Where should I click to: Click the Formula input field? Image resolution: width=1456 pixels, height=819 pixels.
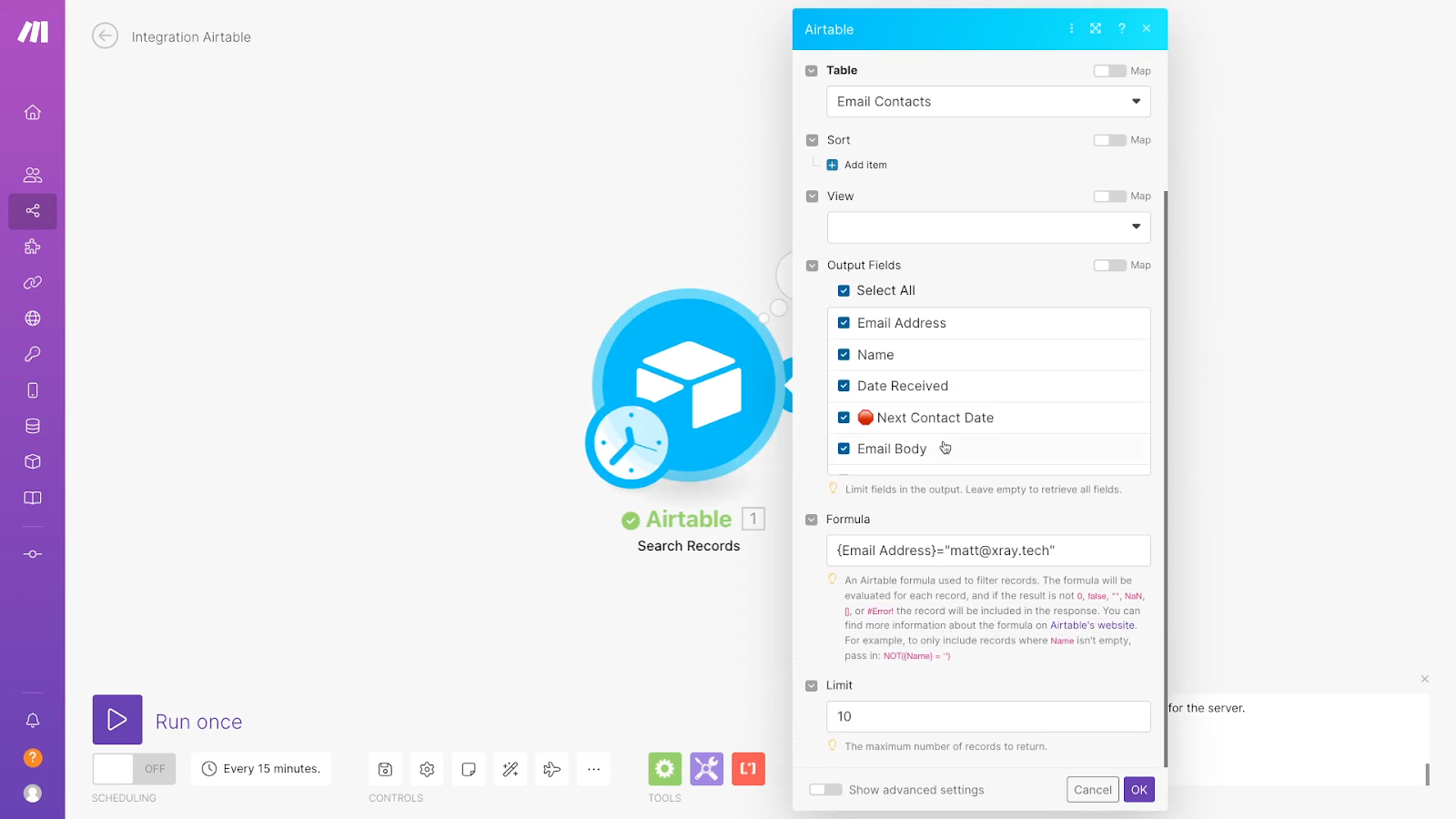coord(988,551)
